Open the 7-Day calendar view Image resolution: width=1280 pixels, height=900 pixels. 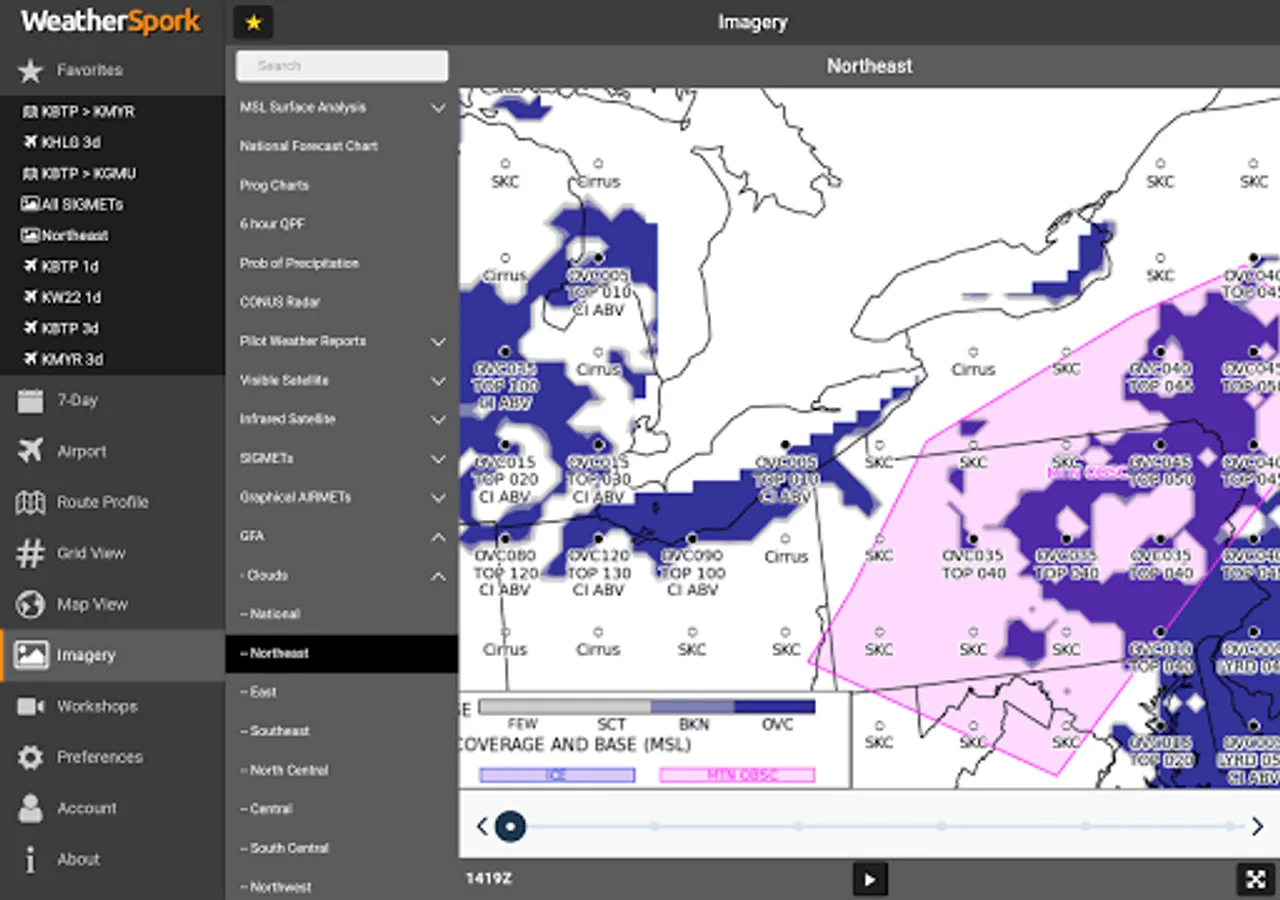(x=77, y=400)
